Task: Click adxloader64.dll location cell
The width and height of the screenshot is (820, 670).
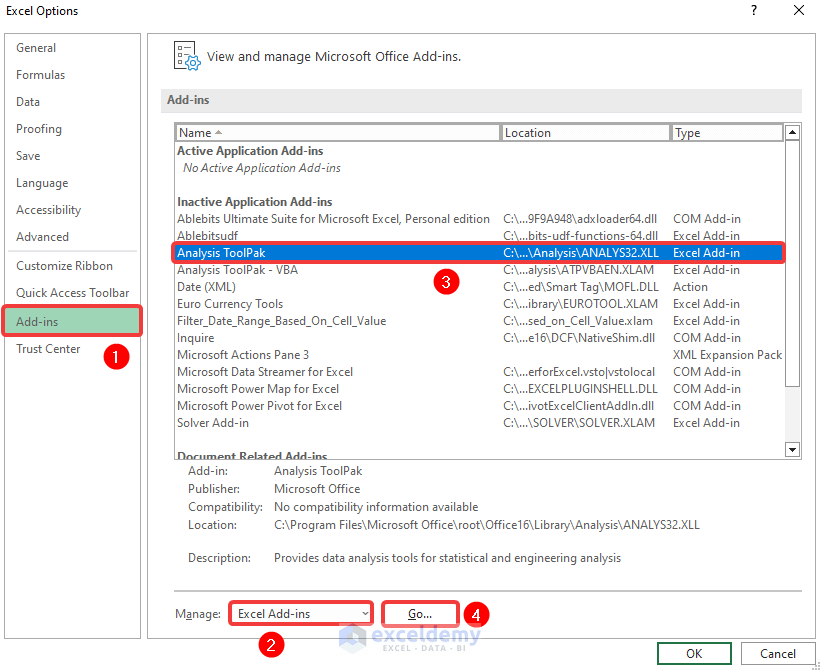Action: click(x=580, y=219)
